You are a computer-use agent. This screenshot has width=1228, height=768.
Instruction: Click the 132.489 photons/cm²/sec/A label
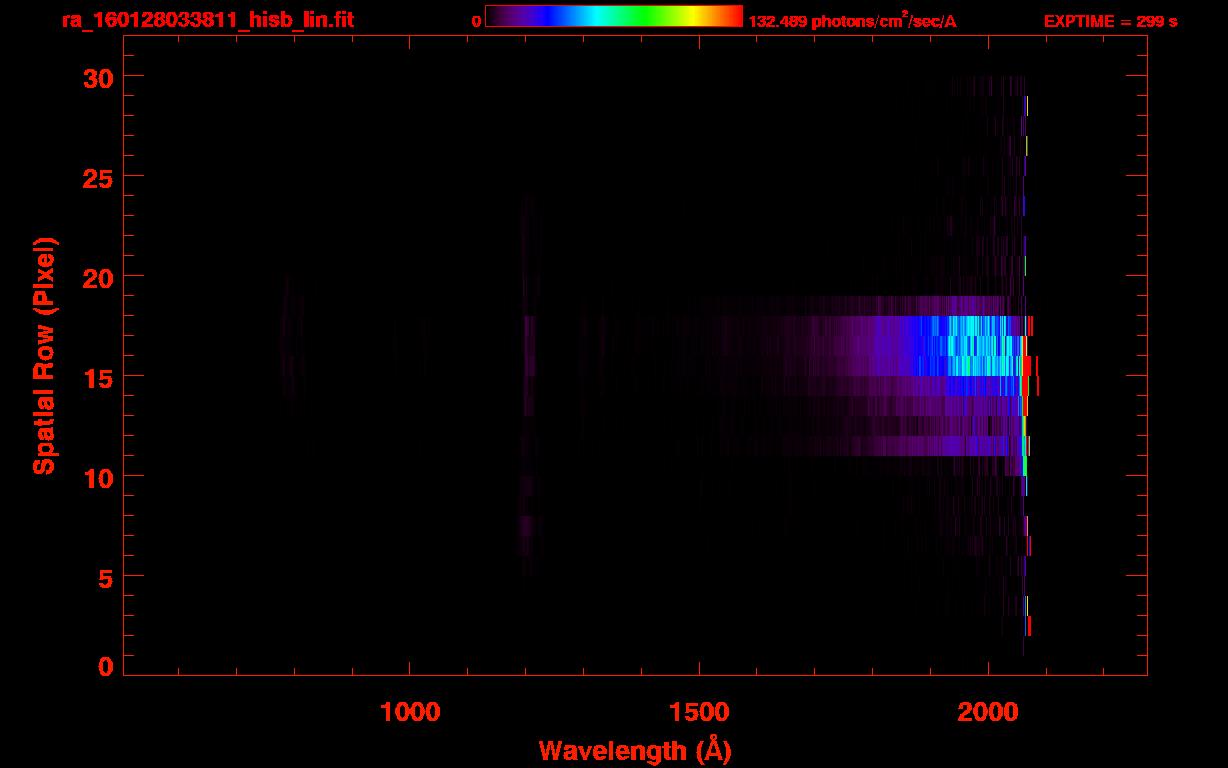[852, 21]
